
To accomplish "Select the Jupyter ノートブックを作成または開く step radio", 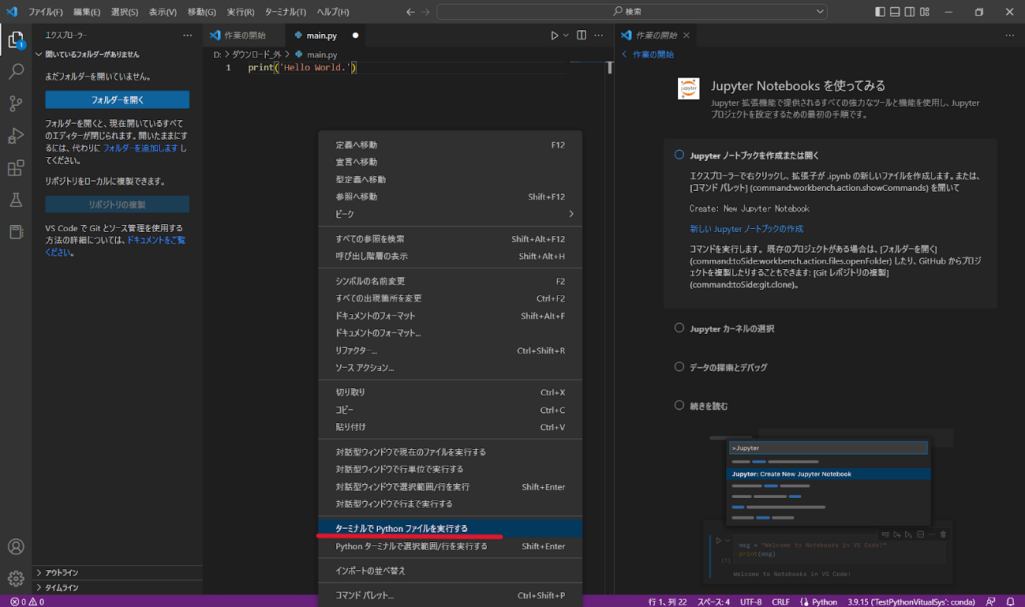I will coord(679,155).
